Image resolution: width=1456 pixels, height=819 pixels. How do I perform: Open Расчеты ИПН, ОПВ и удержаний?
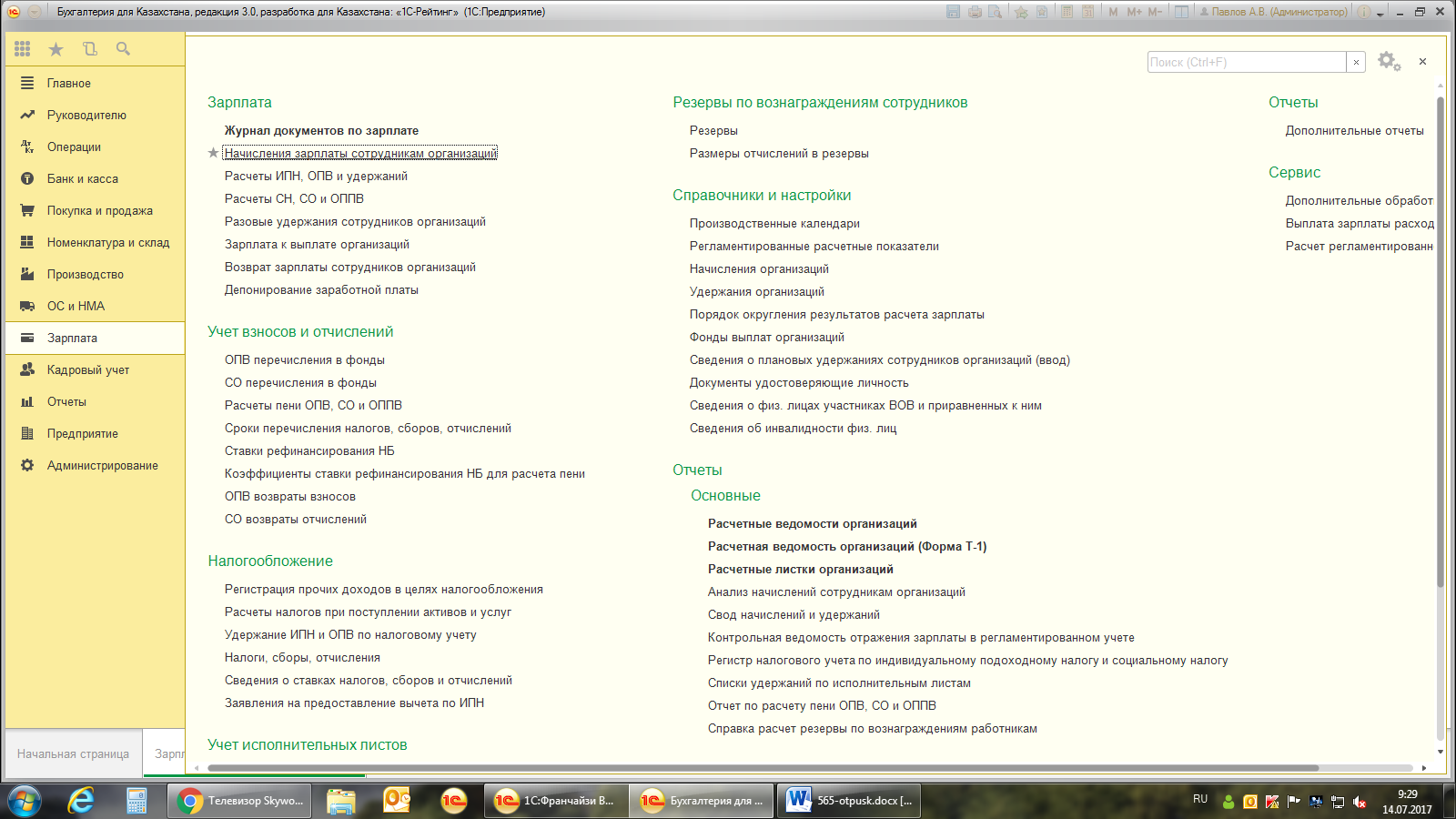(x=316, y=176)
